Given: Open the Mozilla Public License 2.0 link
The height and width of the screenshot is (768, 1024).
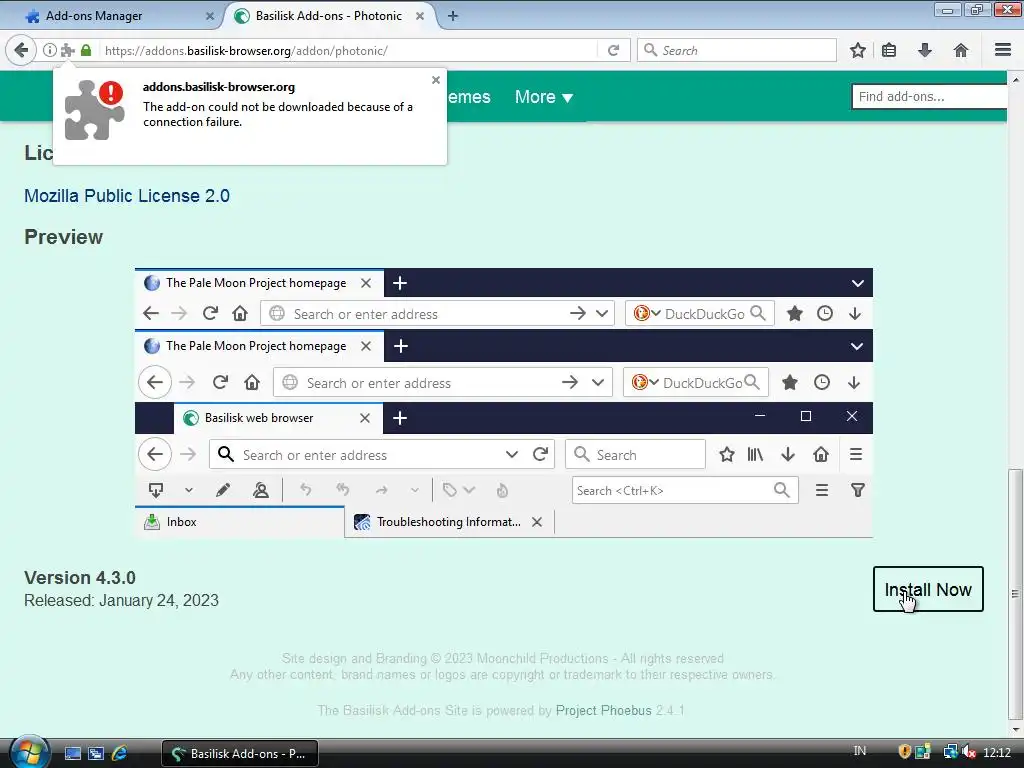Looking at the screenshot, I should (127, 196).
